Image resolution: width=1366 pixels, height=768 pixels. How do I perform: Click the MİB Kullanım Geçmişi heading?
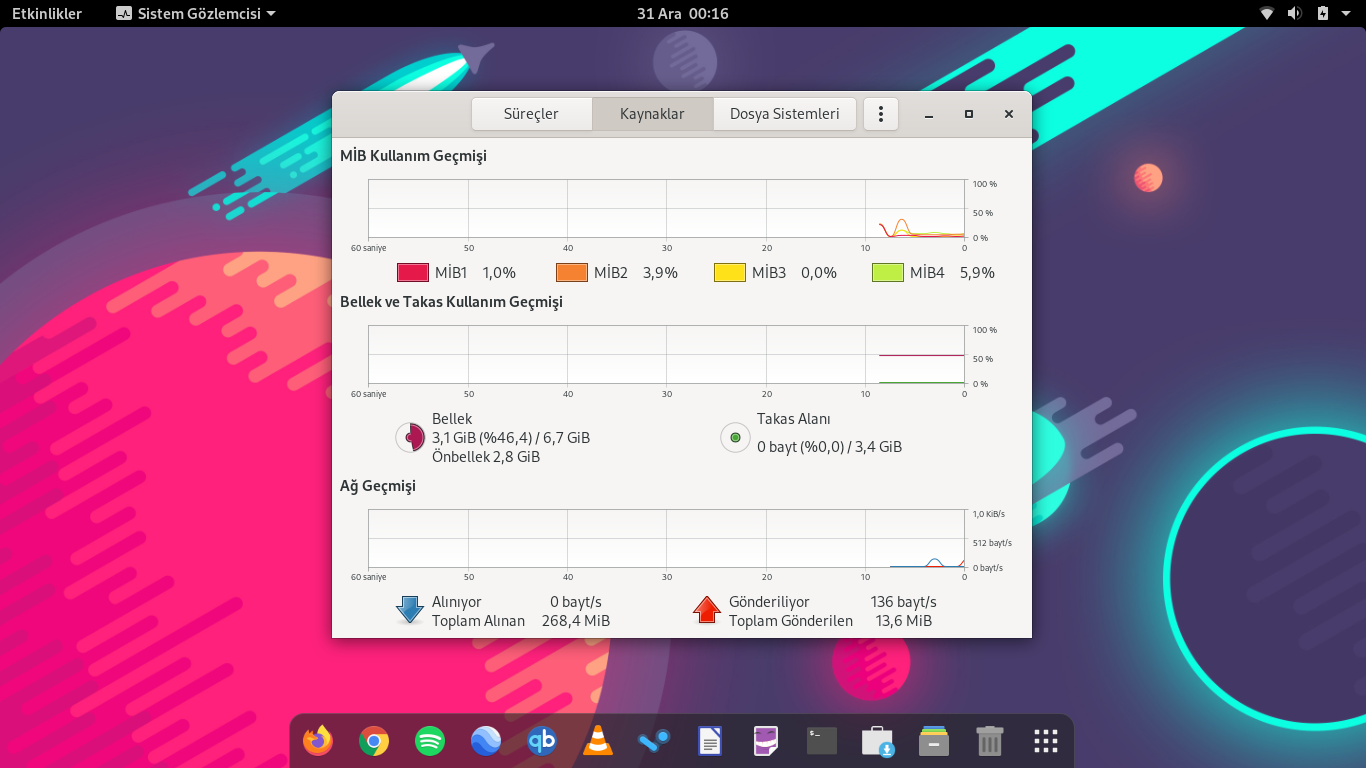[414, 156]
